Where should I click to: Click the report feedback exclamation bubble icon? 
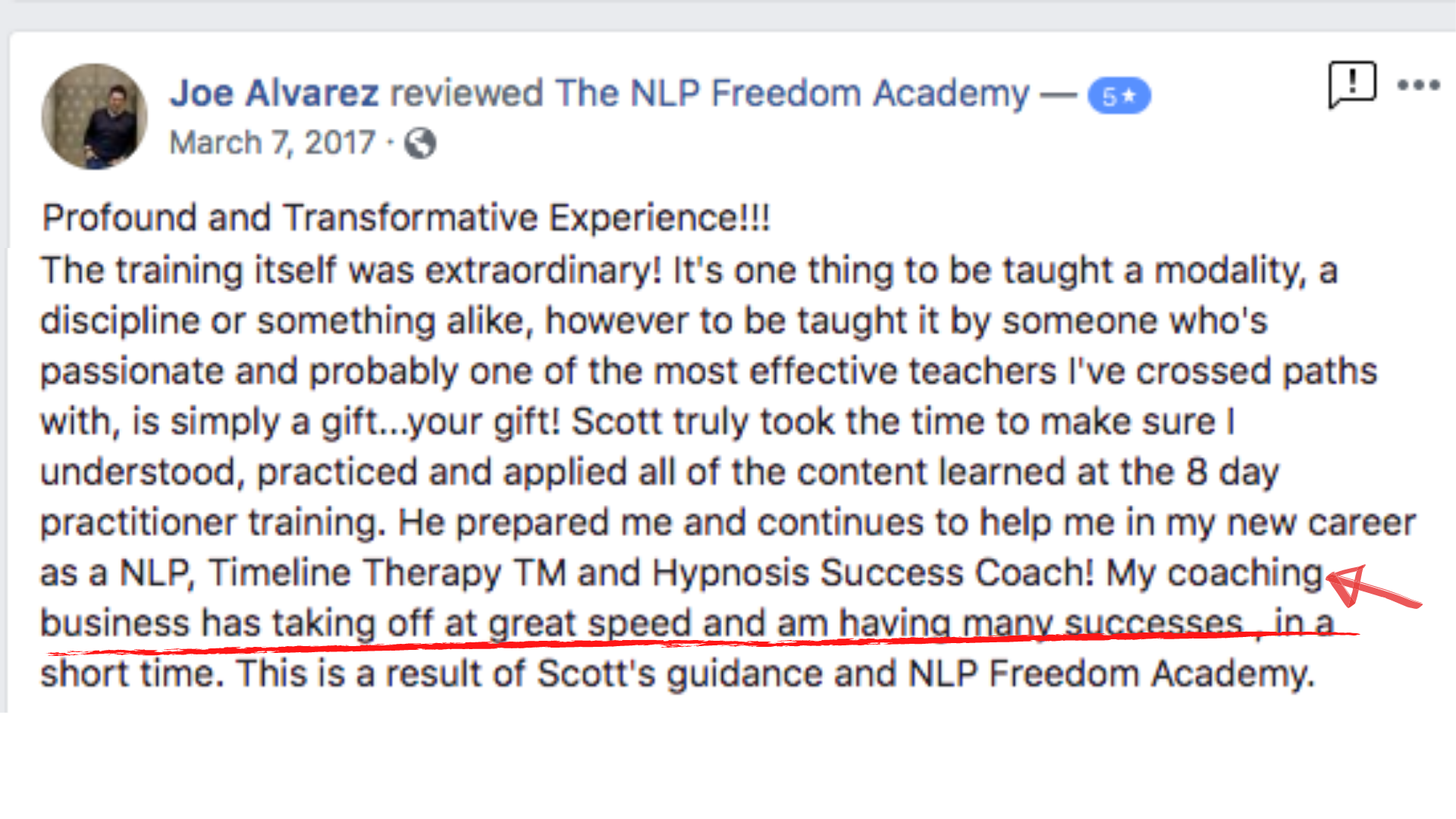pos(1351,83)
